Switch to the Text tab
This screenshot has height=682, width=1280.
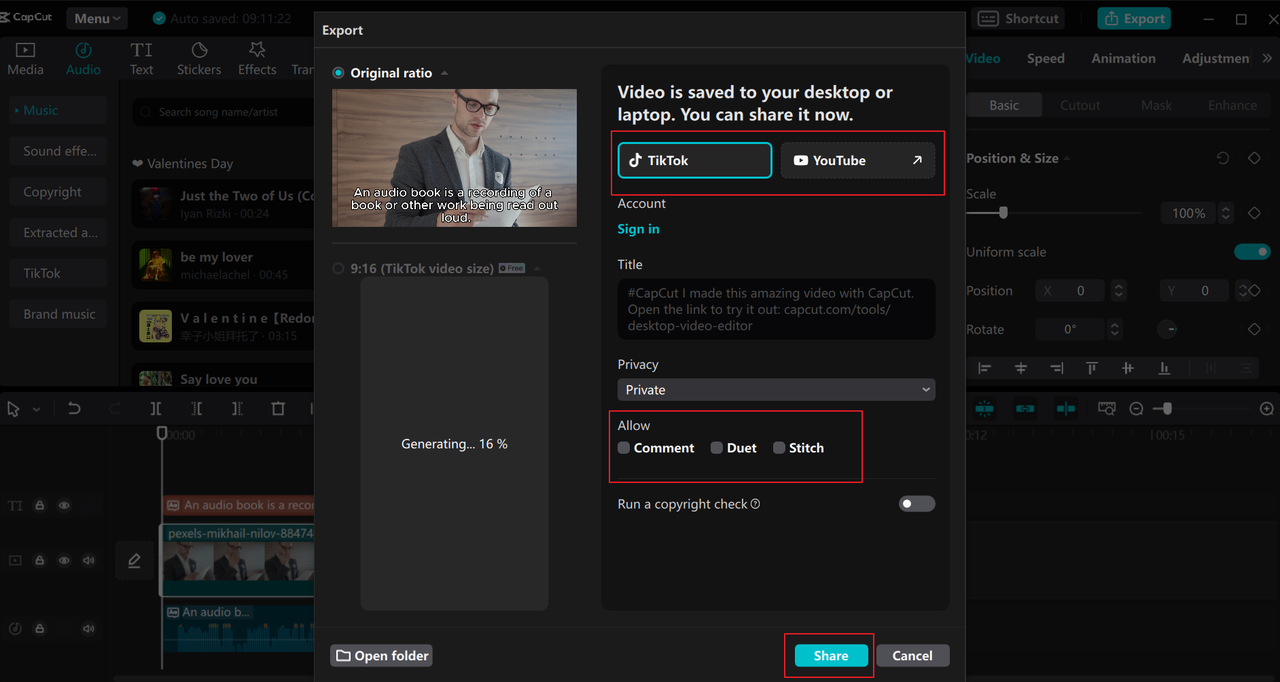[x=142, y=59]
